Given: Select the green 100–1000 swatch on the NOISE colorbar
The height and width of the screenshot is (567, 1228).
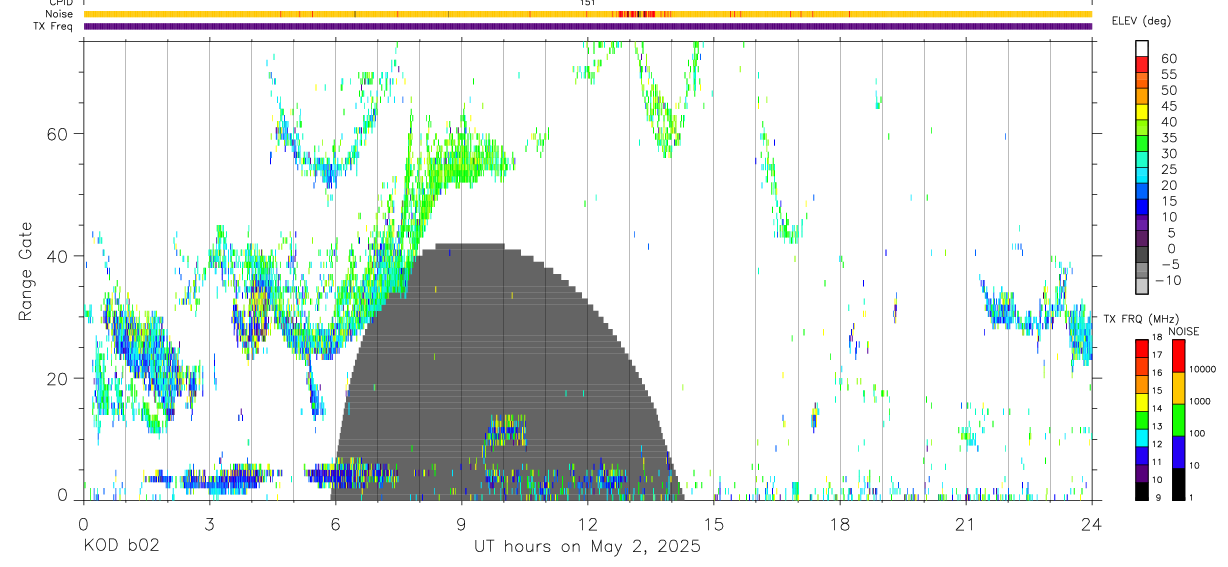Looking at the screenshot, I should coord(1178,420).
